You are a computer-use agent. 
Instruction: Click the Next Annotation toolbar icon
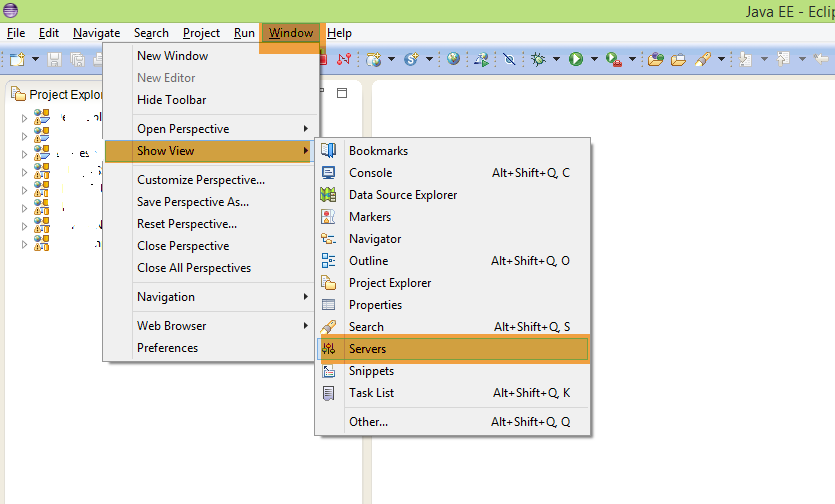click(746, 59)
